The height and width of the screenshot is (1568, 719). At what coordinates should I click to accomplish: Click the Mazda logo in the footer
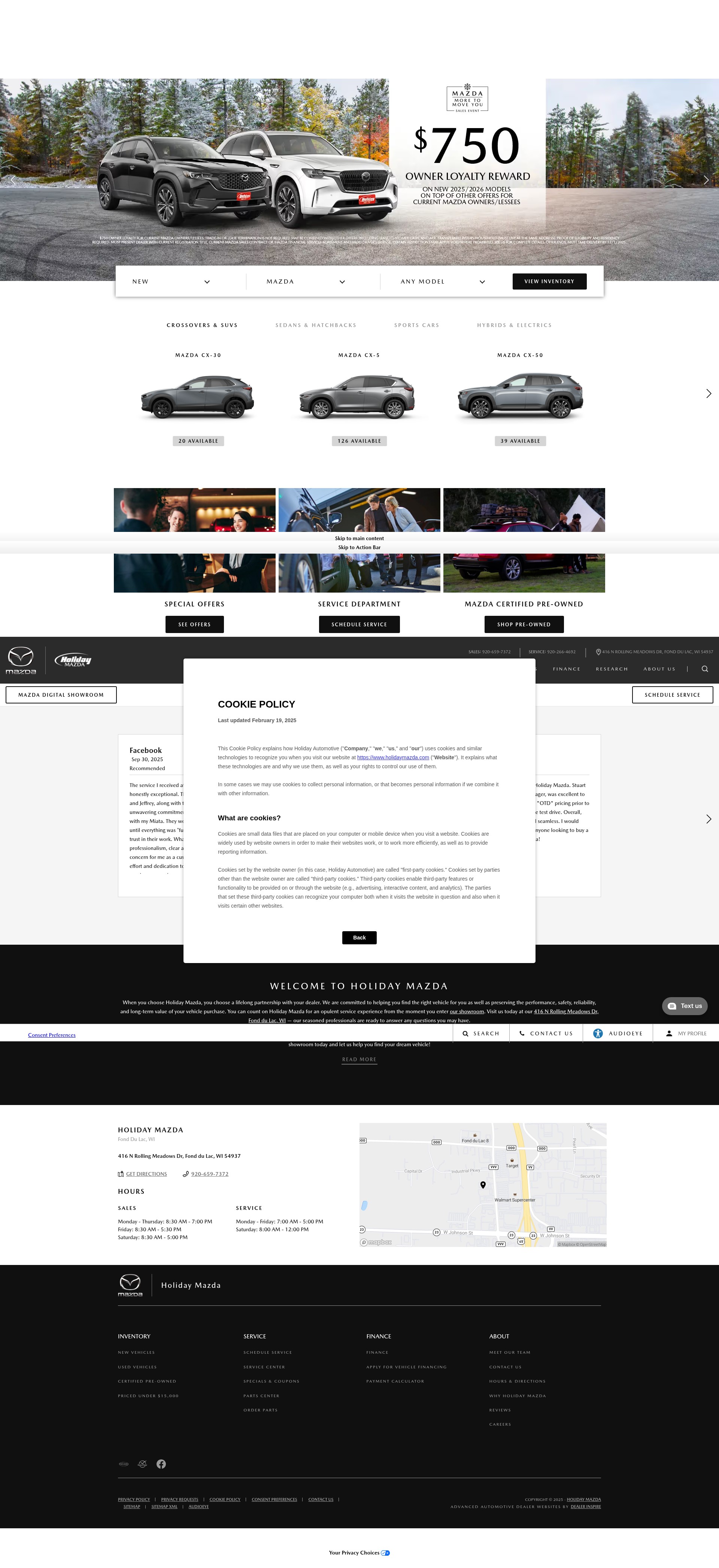(x=130, y=1285)
